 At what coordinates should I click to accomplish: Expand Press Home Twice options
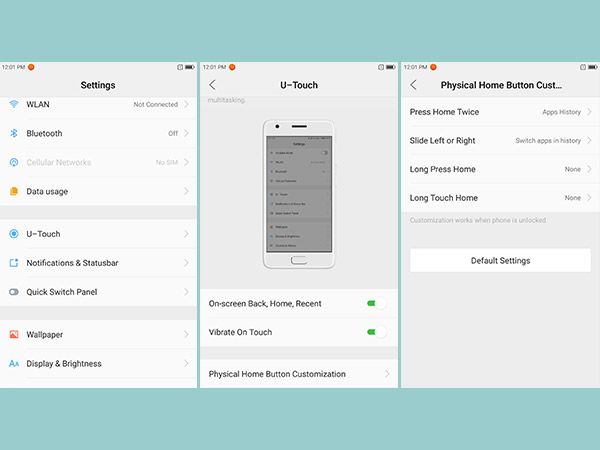click(589, 112)
